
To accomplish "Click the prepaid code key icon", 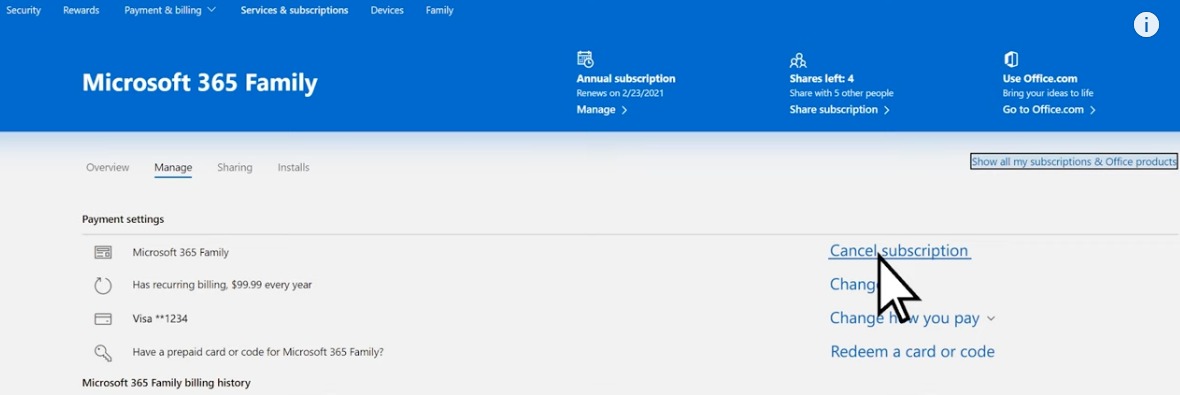I will coord(103,352).
